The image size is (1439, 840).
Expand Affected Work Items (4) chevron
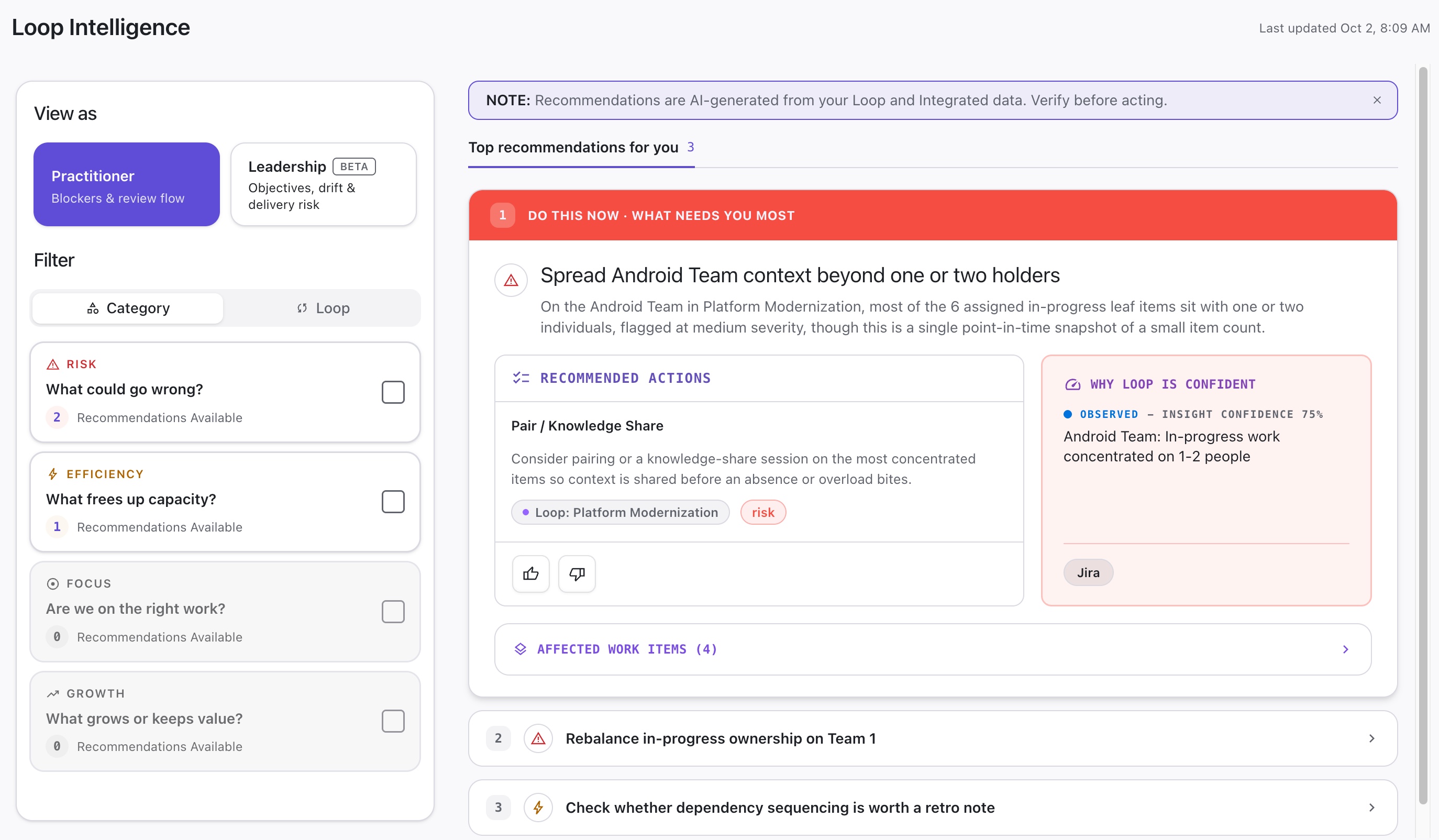pos(1345,649)
